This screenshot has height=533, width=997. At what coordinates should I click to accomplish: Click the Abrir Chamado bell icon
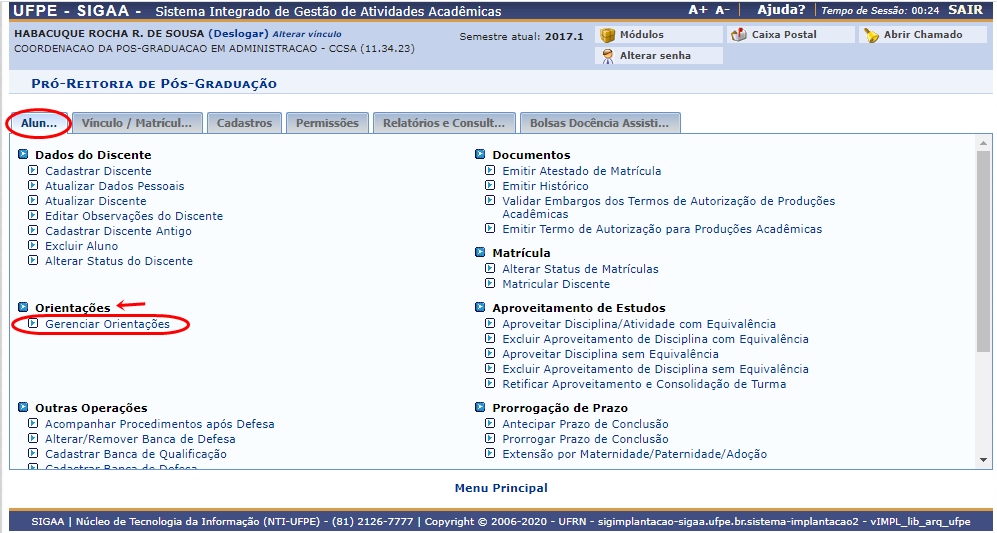pos(871,35)
